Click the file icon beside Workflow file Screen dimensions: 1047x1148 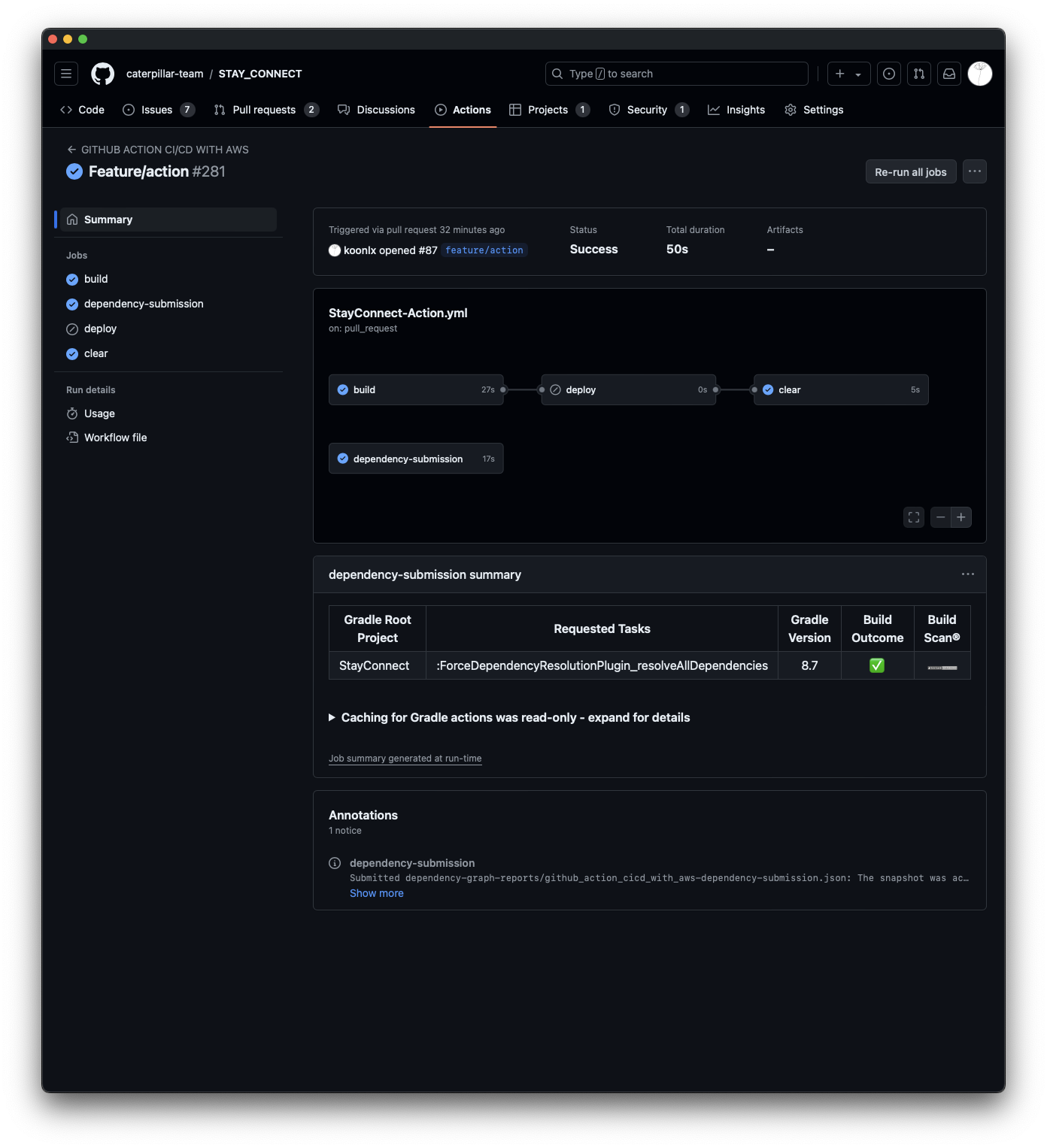[72, 438]
